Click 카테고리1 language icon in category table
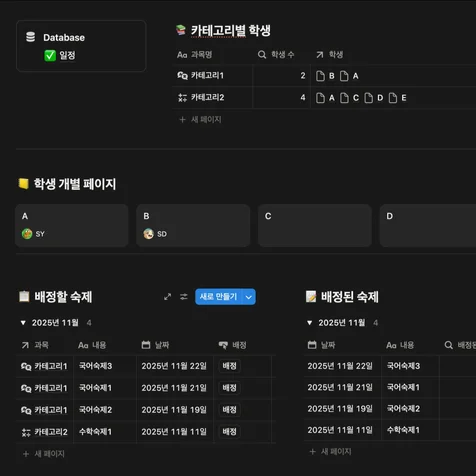The width and height of the screenshot is (476, 476). 182,76
